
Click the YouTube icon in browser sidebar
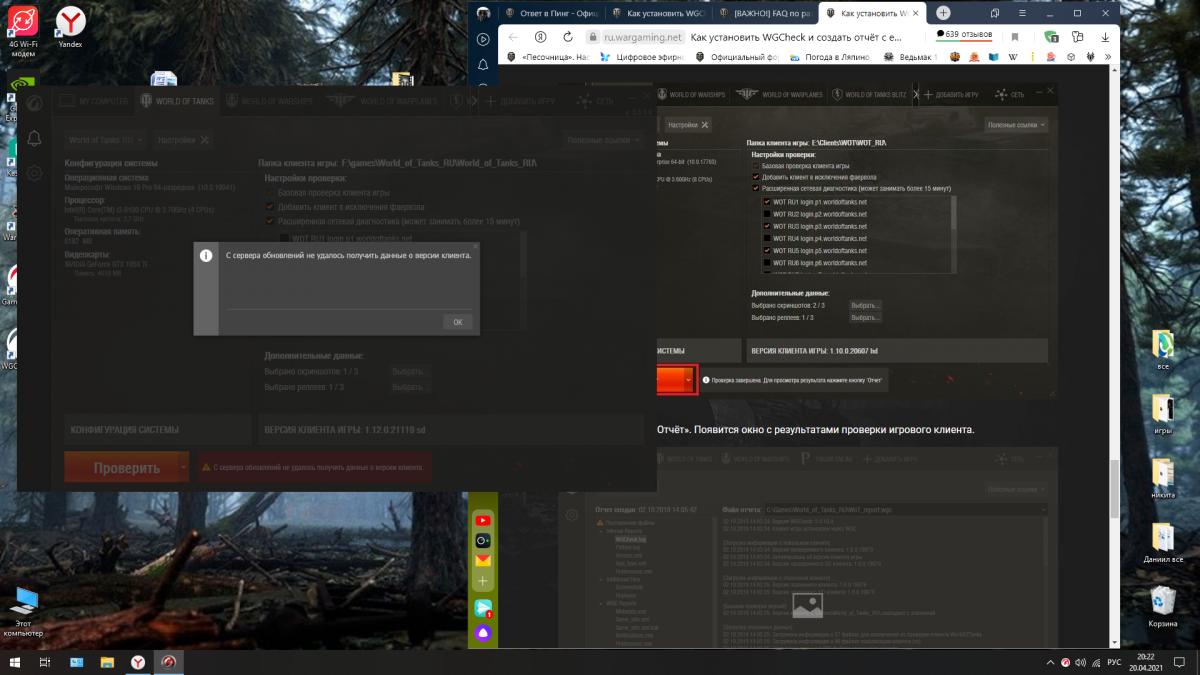(483, 520)
